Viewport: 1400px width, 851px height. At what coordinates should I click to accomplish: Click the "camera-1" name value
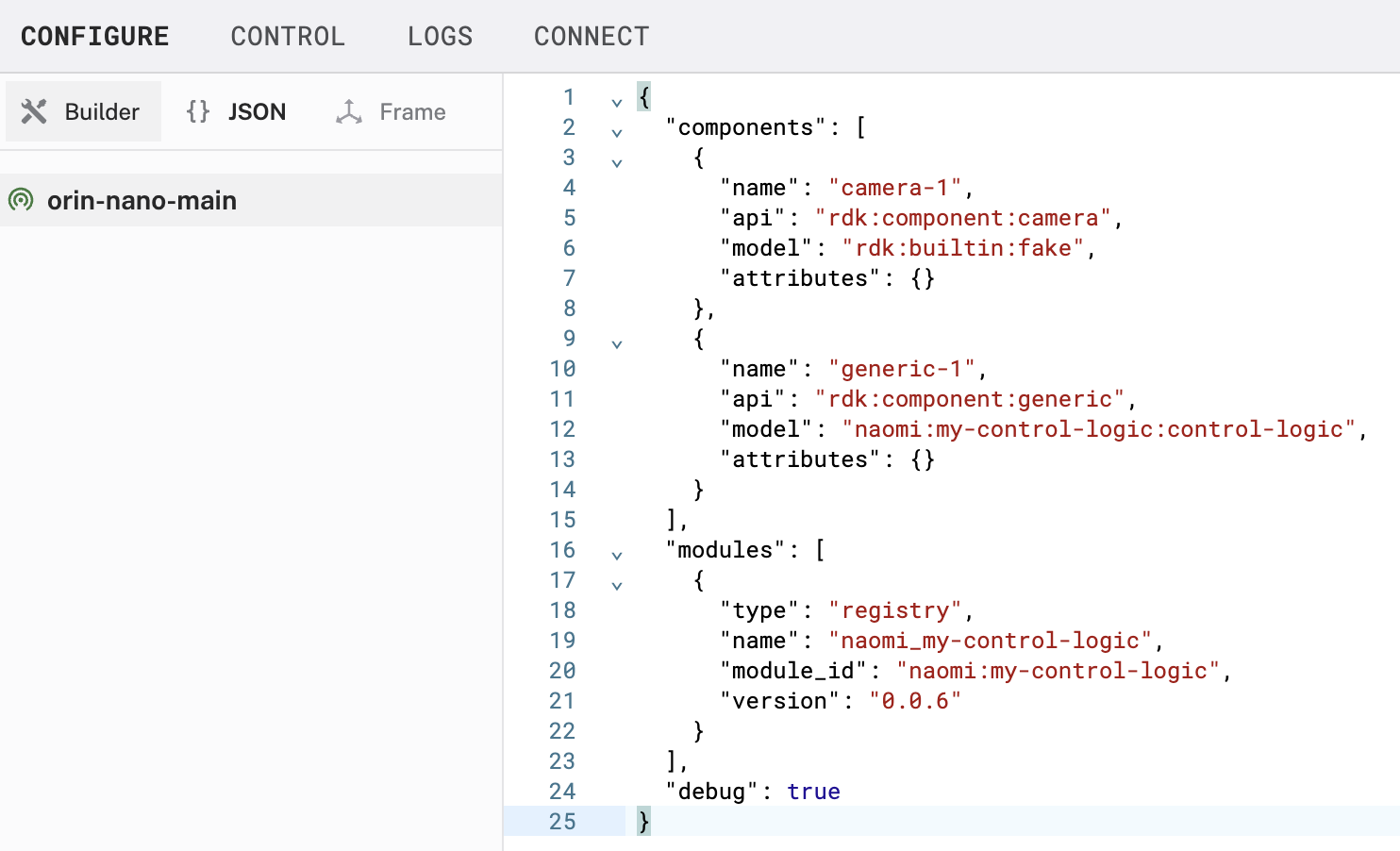tap(895, 188)
